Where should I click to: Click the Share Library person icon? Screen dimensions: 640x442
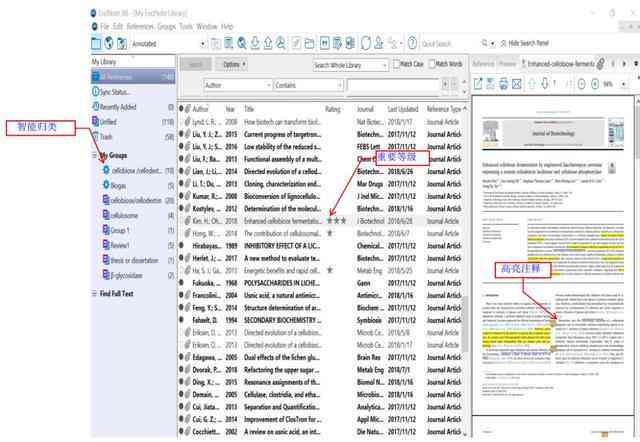(379, 43)
